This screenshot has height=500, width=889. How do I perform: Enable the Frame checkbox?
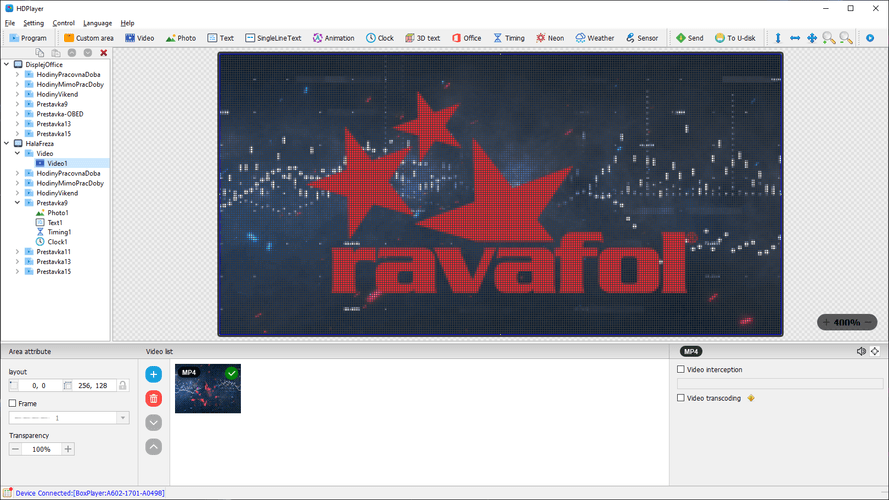pos(12,404)
